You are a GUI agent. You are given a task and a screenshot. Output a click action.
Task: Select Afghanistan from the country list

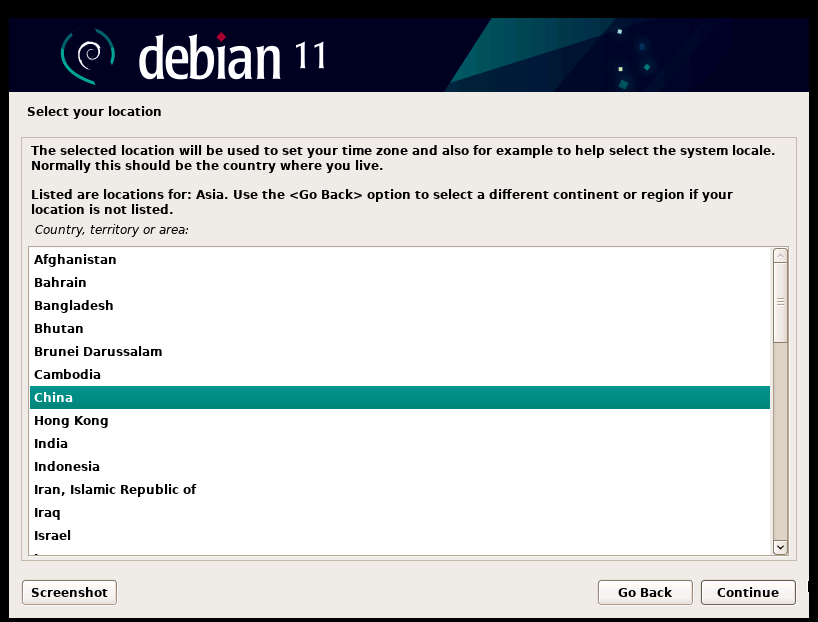point(400,259)
